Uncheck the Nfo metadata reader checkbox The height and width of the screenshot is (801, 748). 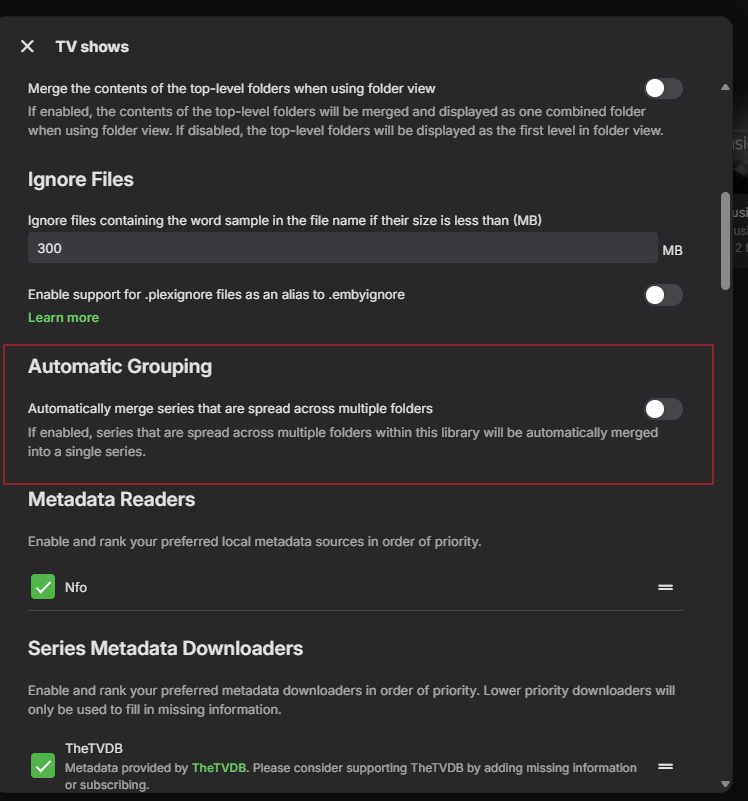click(43, 587)
